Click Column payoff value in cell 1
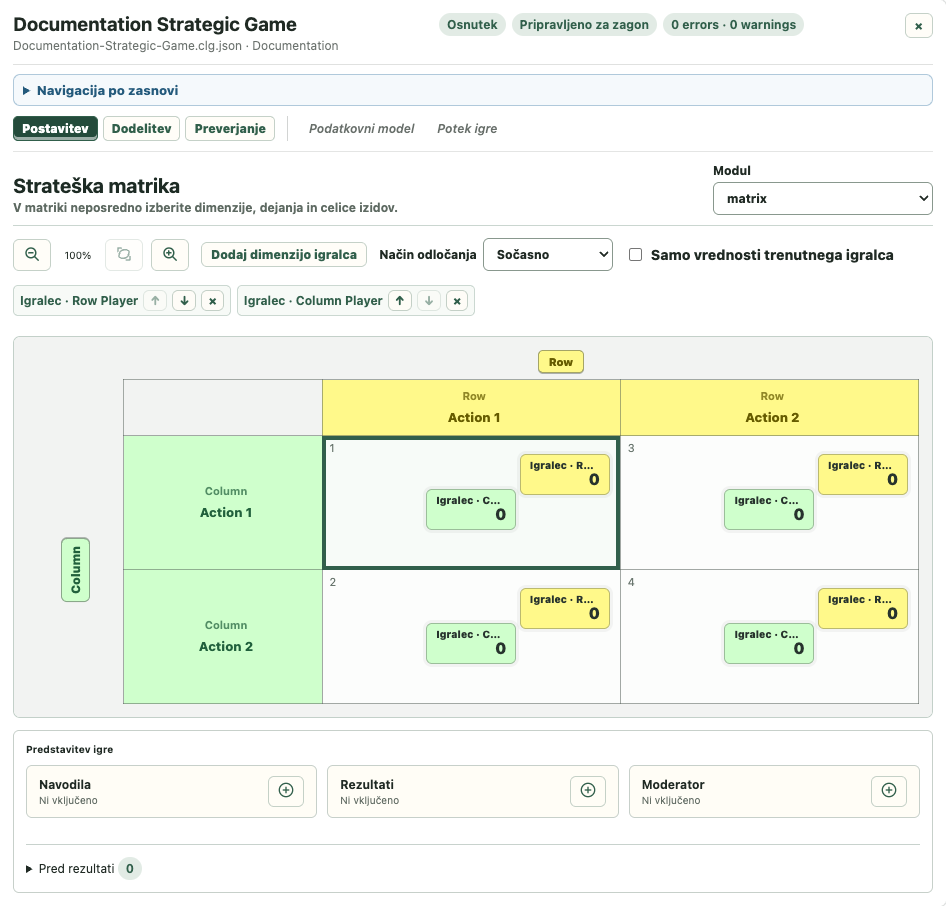 click(471, 509)
